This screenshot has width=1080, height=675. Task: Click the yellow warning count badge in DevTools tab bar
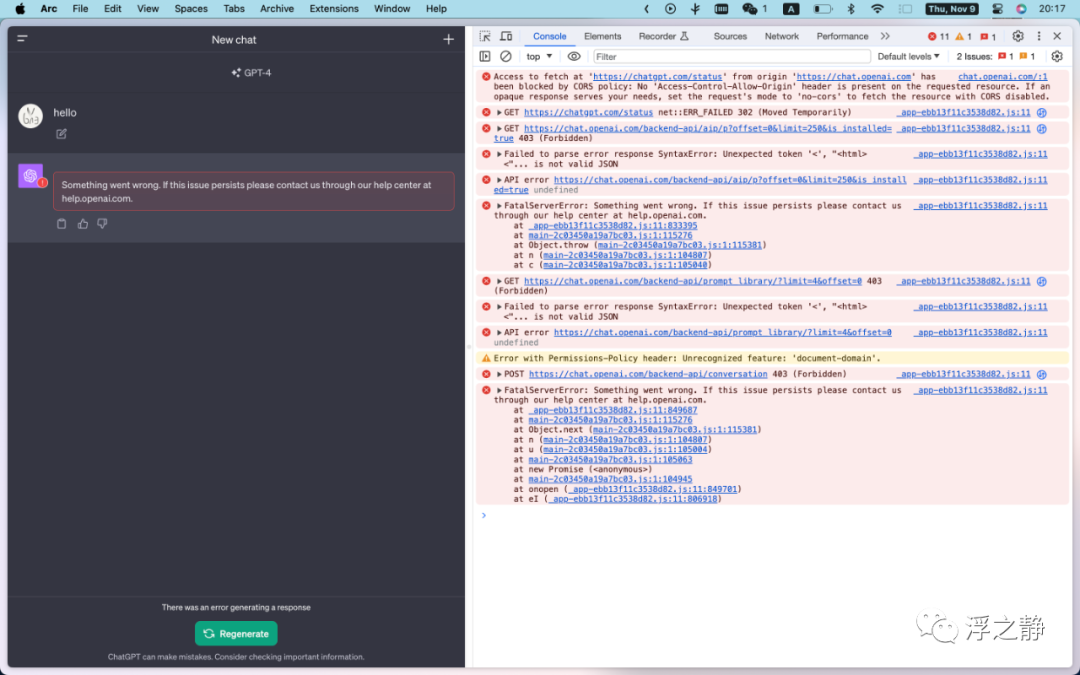tap(964, 37)
